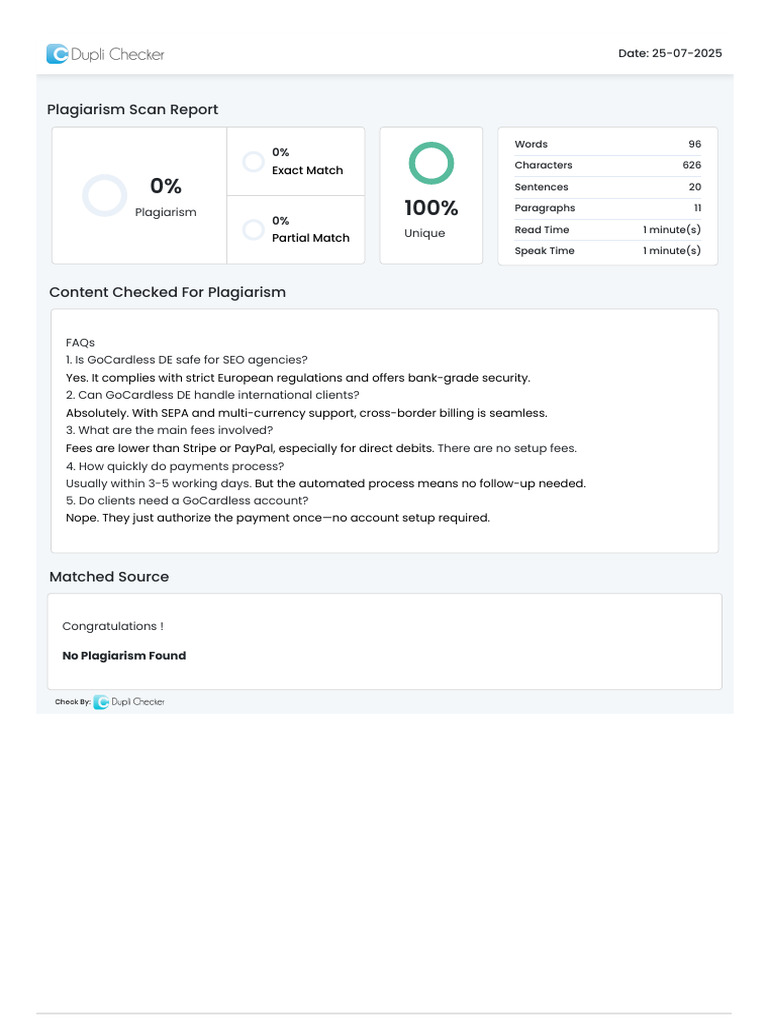Viewport: 768px width, 1024px height.
Task: Click the Sentences count value '20'
Action: [695, 187]
